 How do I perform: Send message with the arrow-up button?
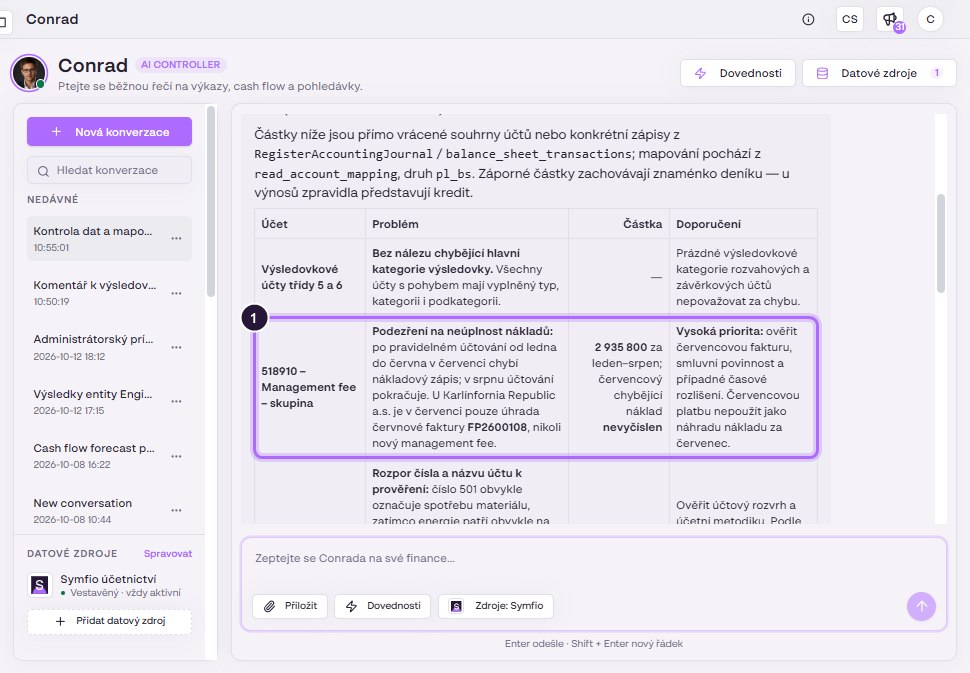(921, 606)
